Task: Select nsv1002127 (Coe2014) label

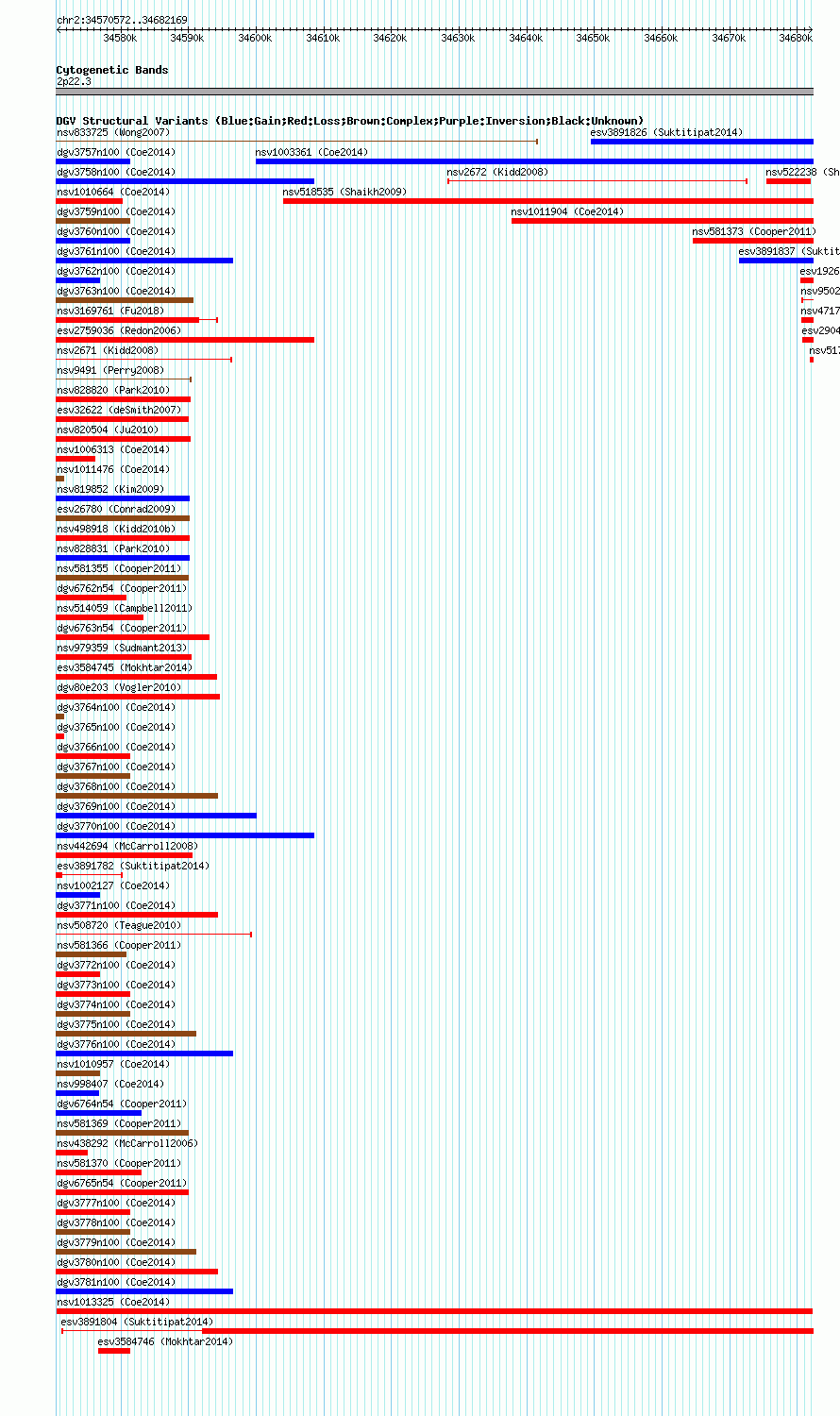Action: (x=113, y=885)
